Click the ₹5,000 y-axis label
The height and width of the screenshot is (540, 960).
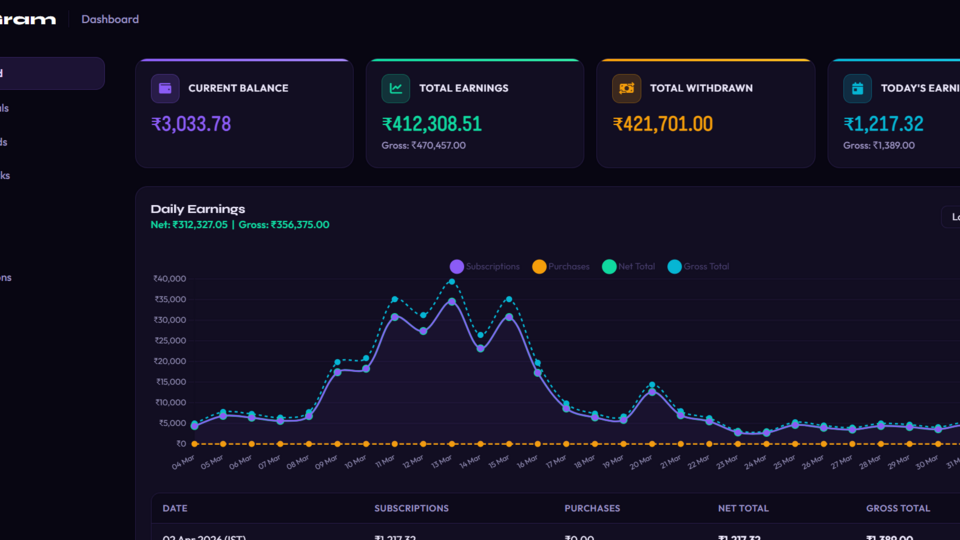pos(172,423)
